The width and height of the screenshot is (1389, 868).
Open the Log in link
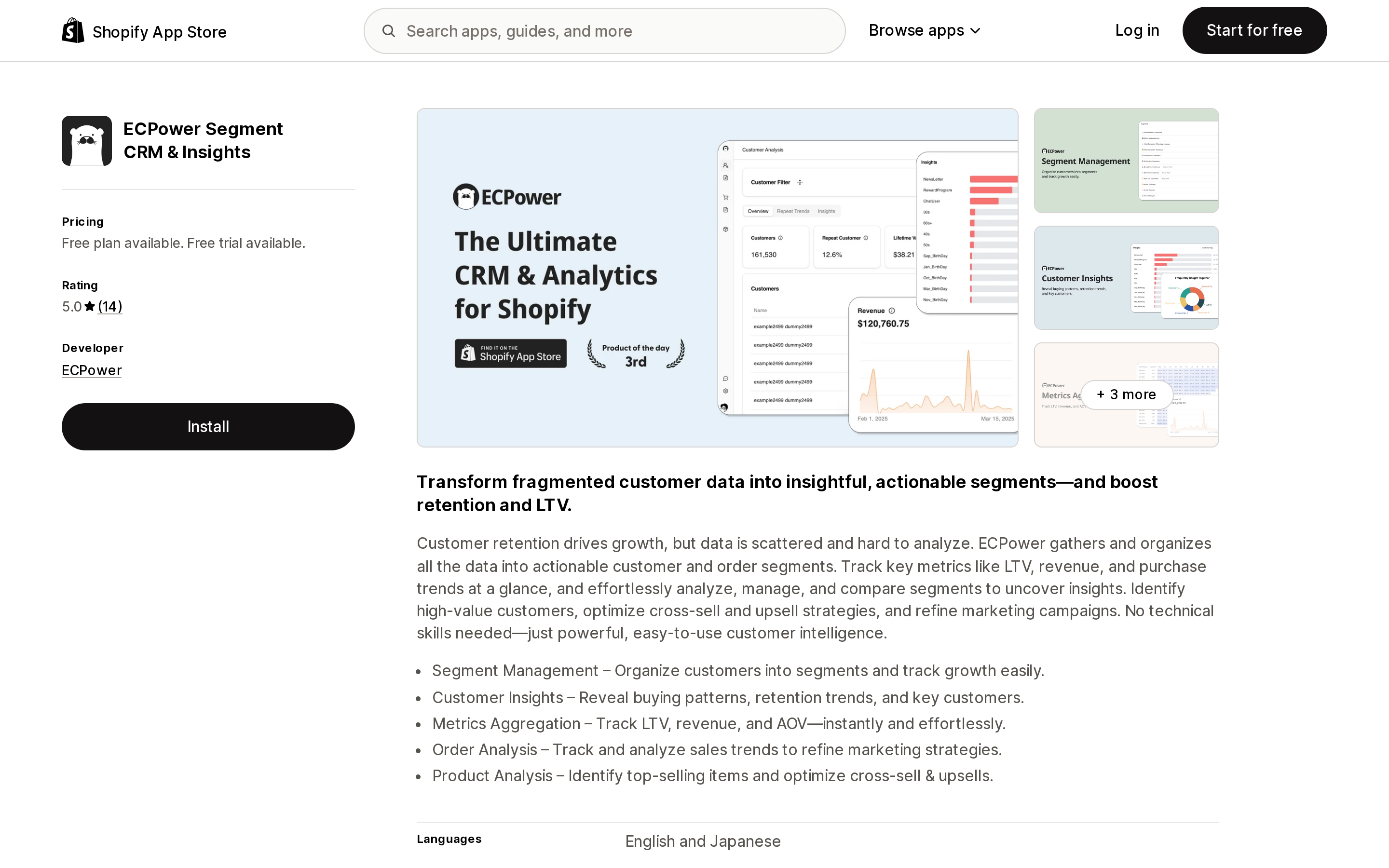(x=1136, y=30)
